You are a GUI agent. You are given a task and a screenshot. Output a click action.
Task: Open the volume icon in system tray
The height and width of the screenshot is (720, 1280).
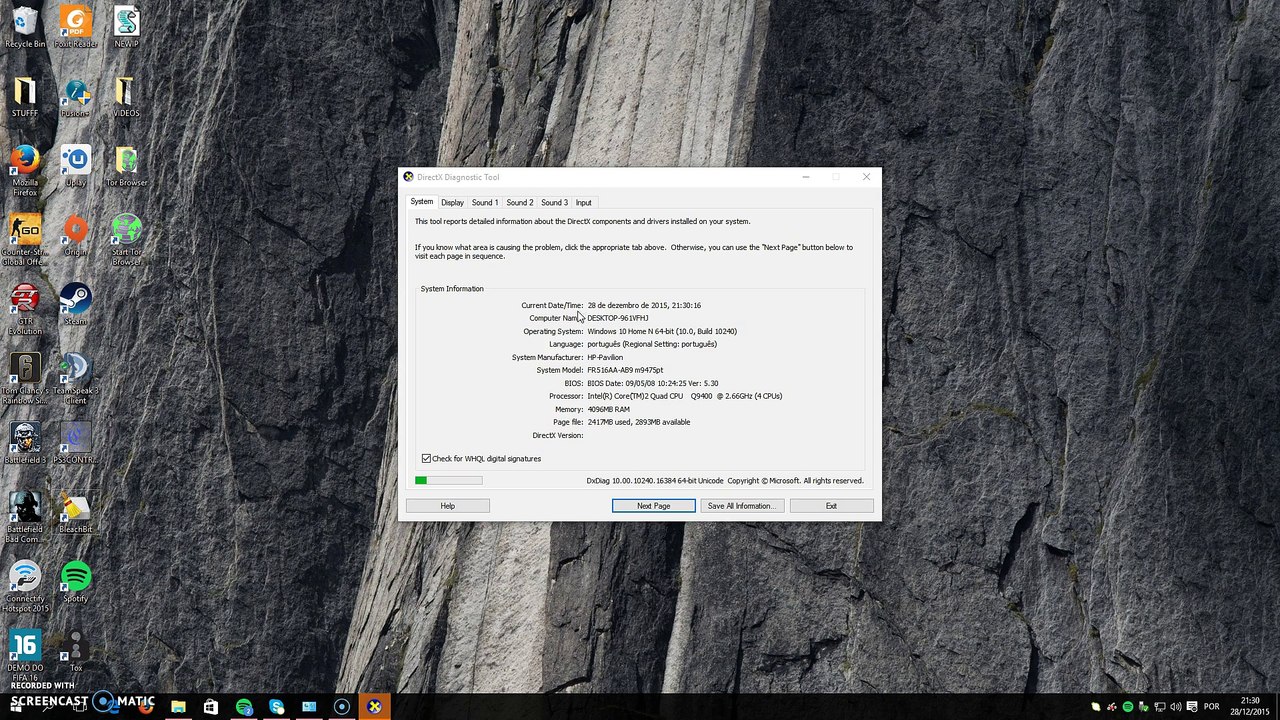click(1176, 707)
